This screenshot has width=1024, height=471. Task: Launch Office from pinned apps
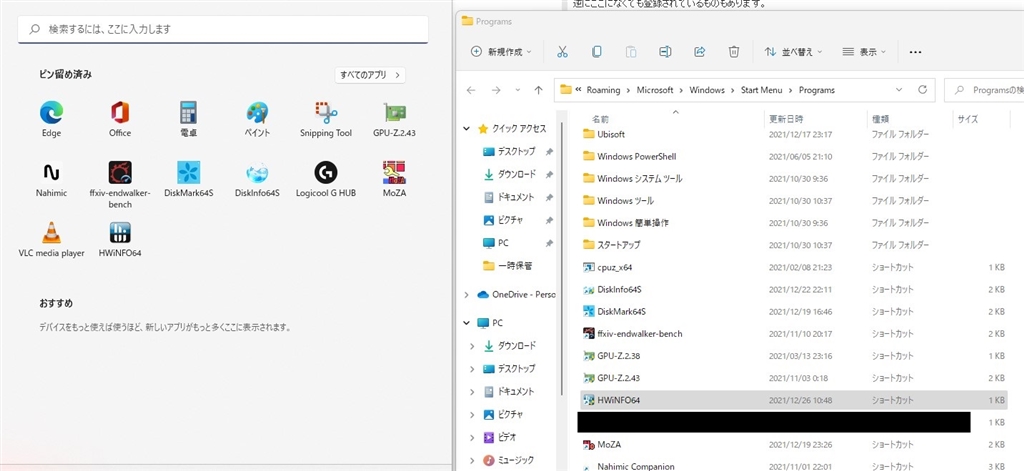(x=120, y=119)
